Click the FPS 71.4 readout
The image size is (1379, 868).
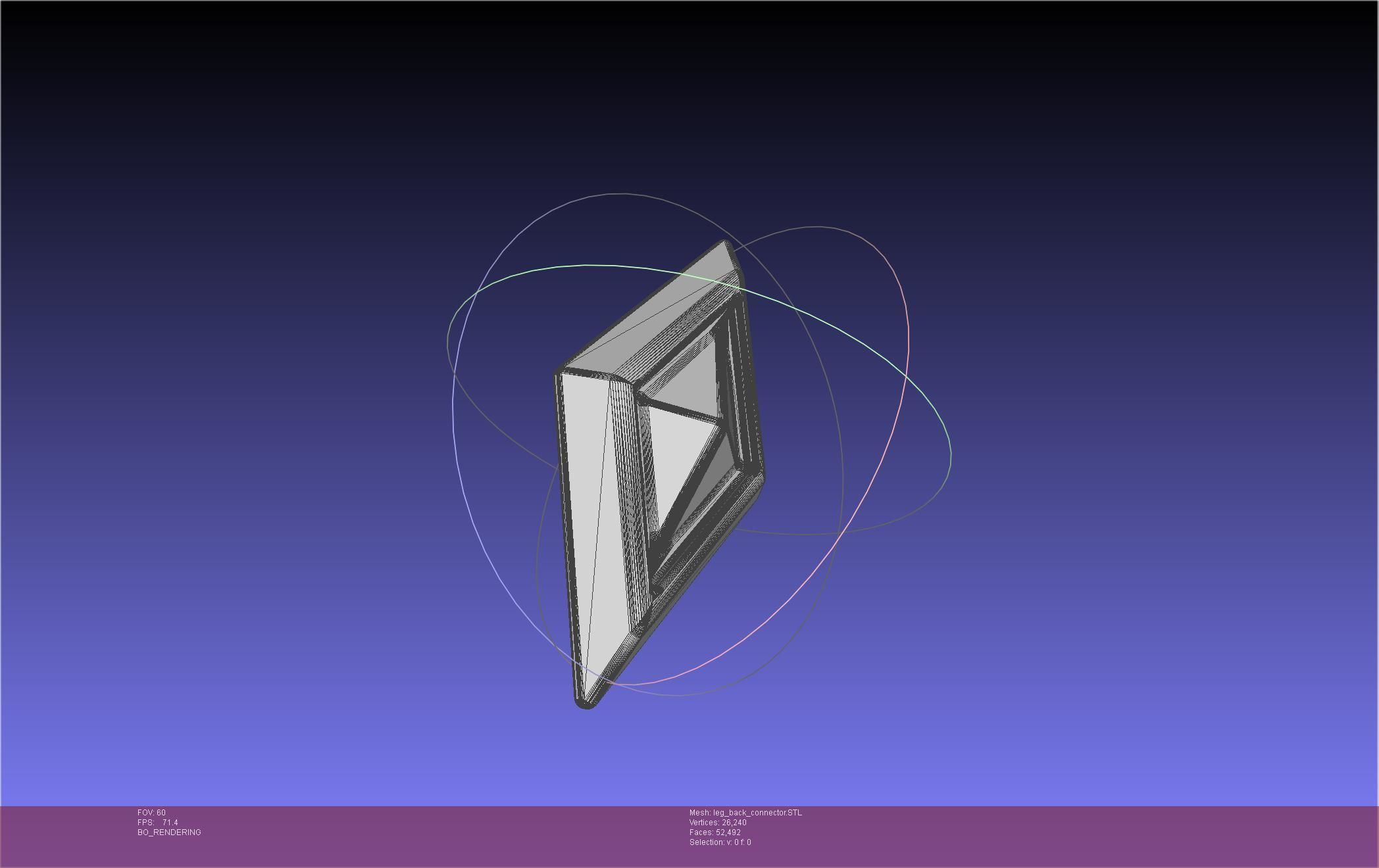click(x=158, y=823)
